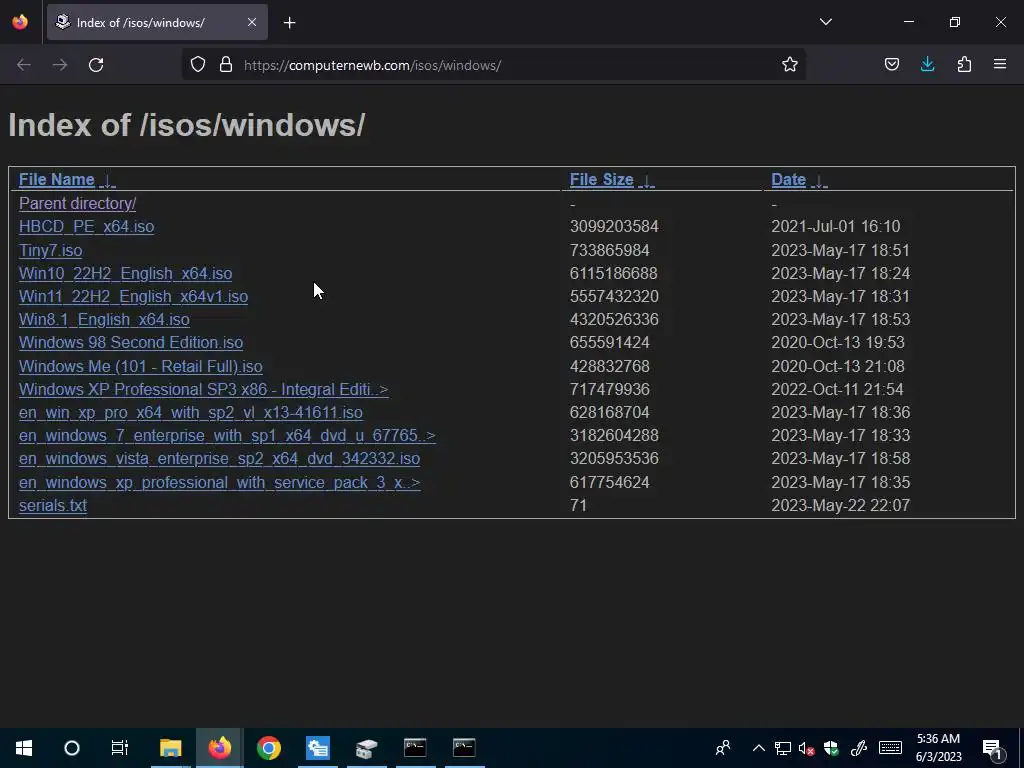This screenshot has height=768, width=1024.
Task: Open serials.txt file
Action: (x=53, y=505)
